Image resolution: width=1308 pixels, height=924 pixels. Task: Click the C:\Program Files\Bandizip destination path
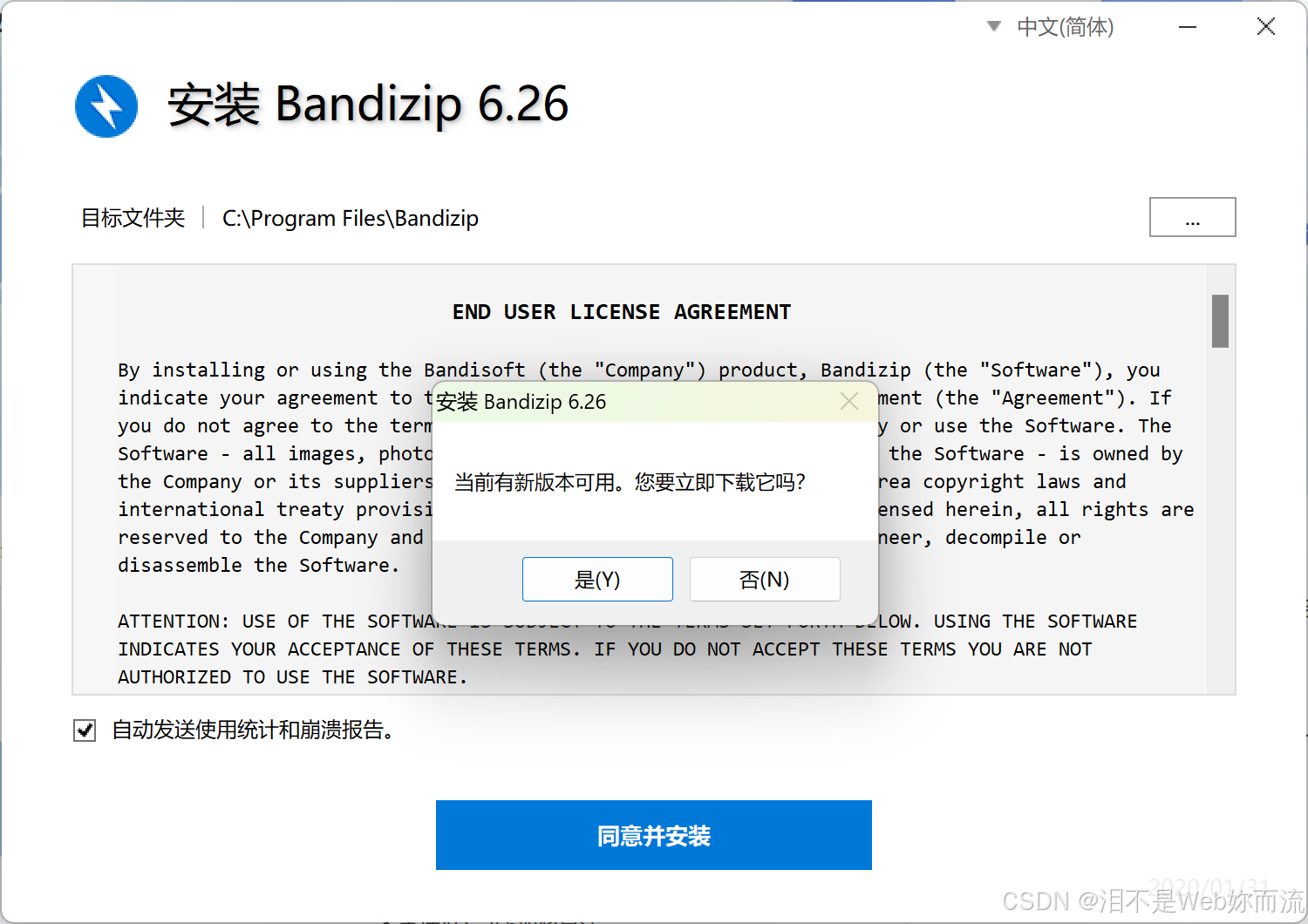click(x=351, y=218)
